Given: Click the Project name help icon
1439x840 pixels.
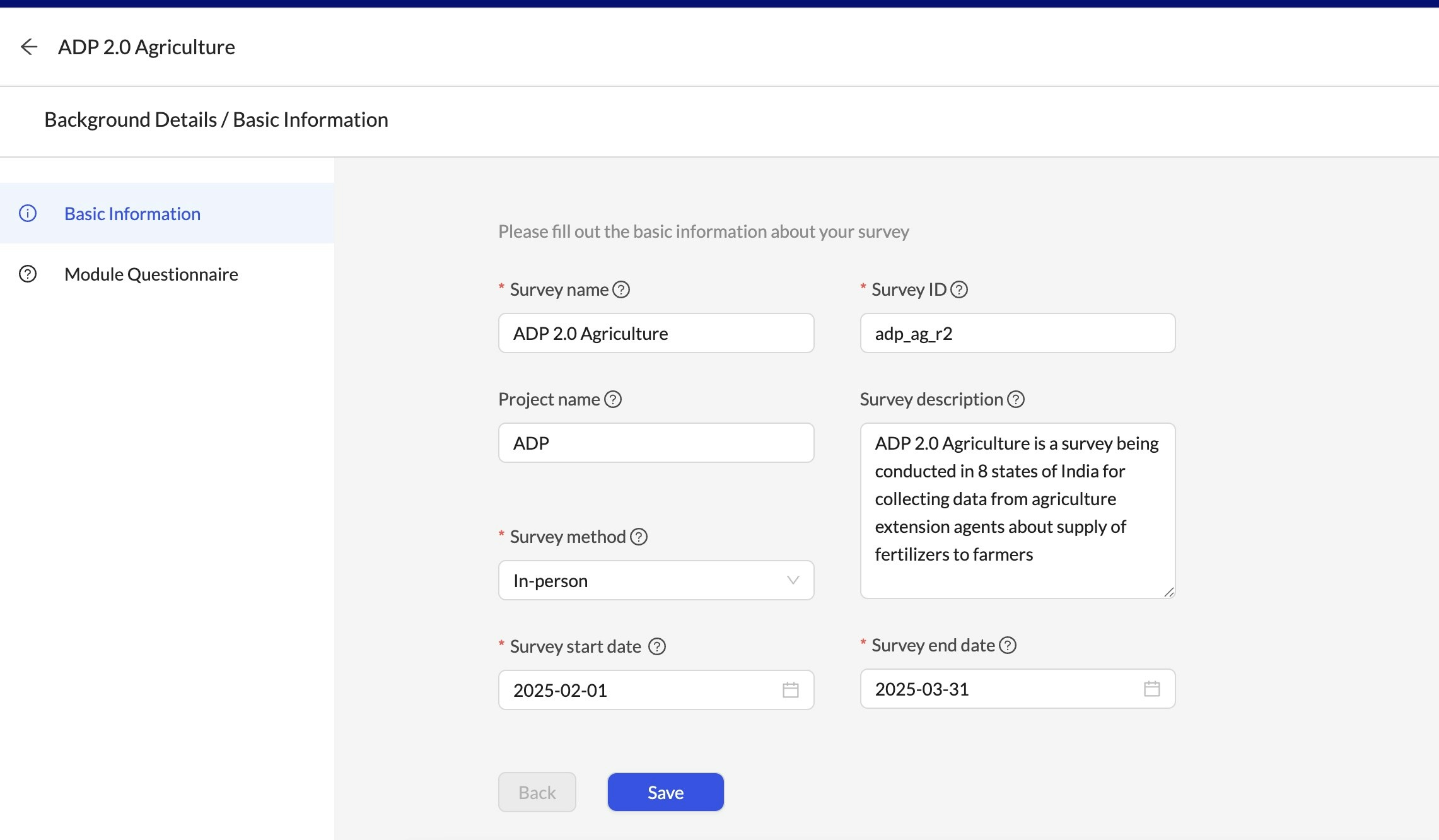Looking at the screenshot, I should click(x=613, y=399).
